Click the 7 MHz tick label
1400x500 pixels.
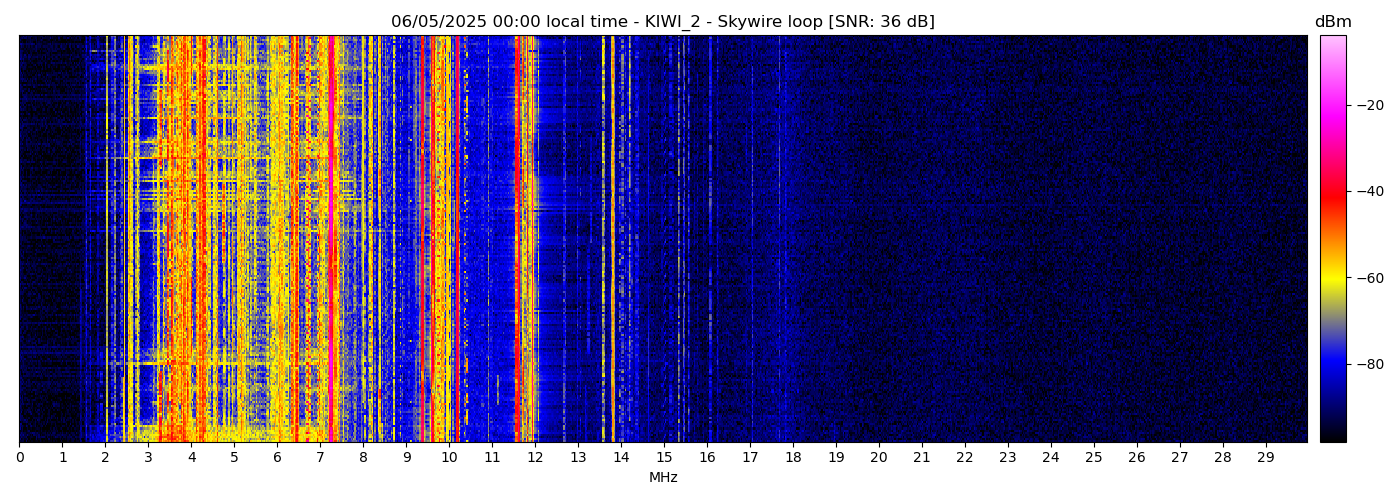pyautogui.click(x=320, y=457)
